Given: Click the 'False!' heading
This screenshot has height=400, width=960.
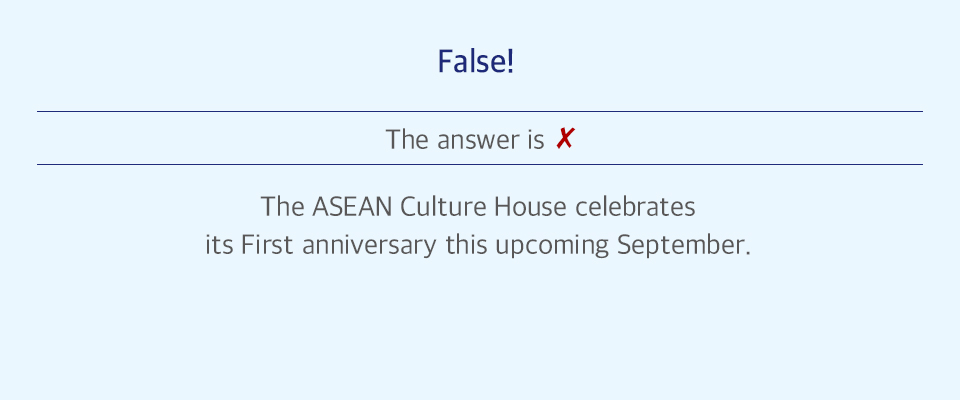Looking at the screenshot, I should coord(476,62).
